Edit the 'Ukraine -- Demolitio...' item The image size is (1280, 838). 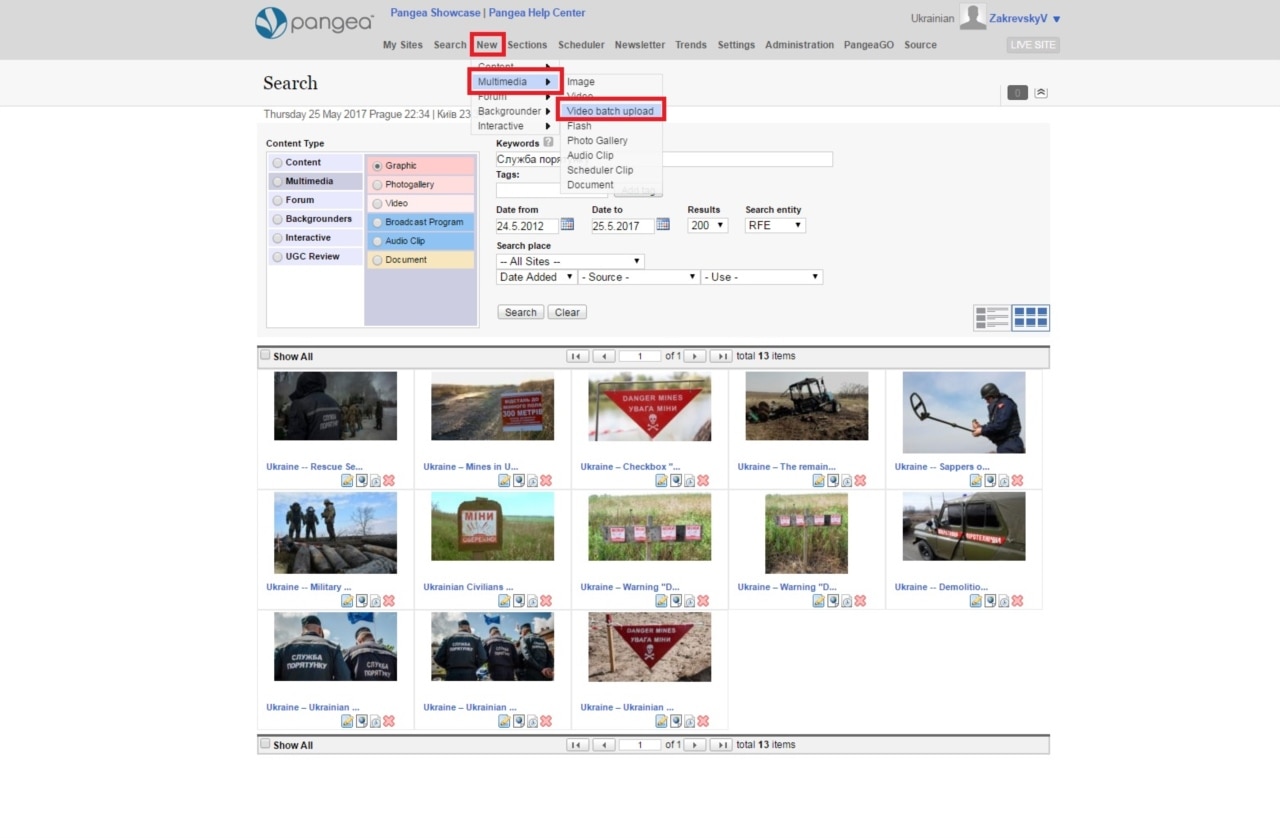(x=975, y=601)
